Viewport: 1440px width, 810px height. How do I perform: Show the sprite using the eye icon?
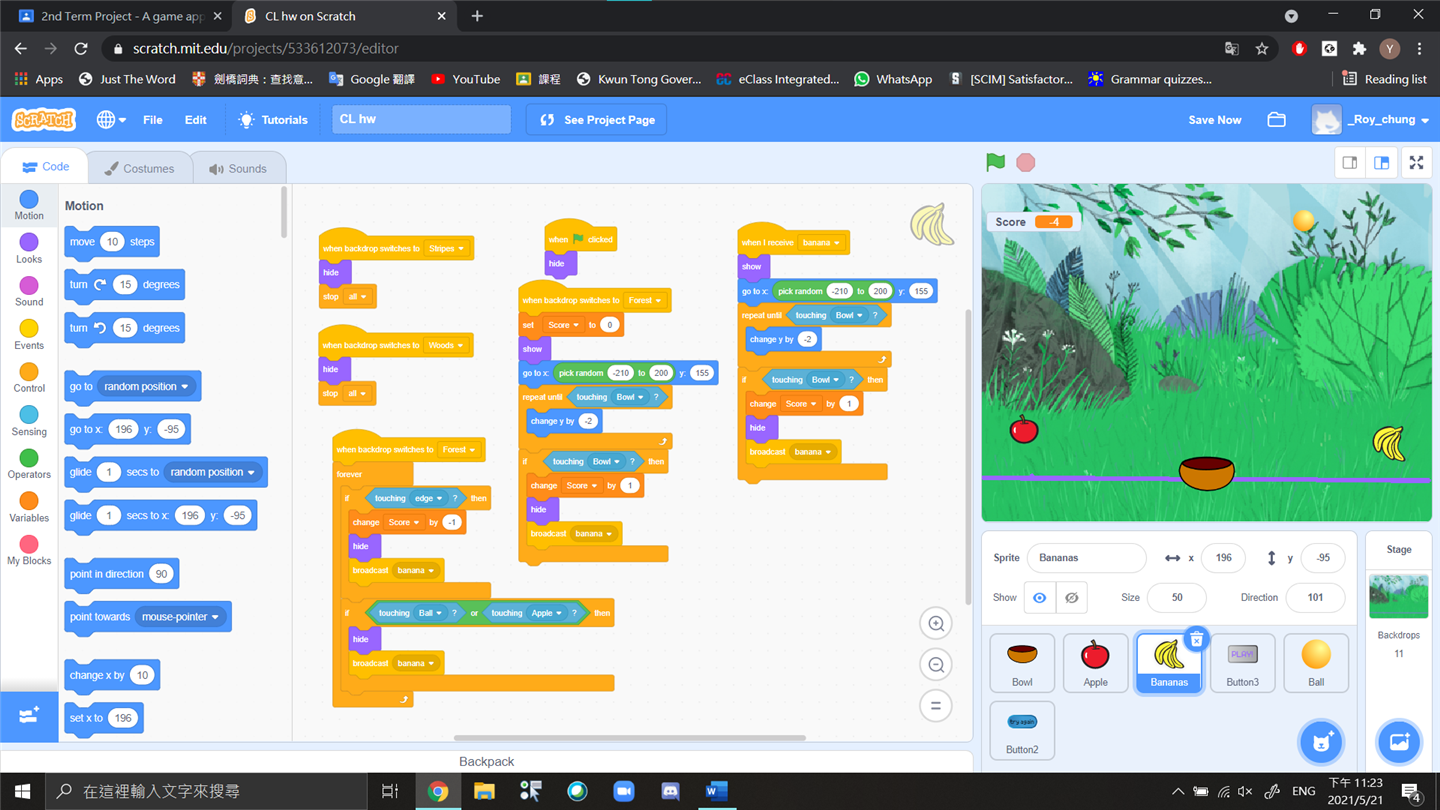pyautogui.click(x=1039, y=598)
